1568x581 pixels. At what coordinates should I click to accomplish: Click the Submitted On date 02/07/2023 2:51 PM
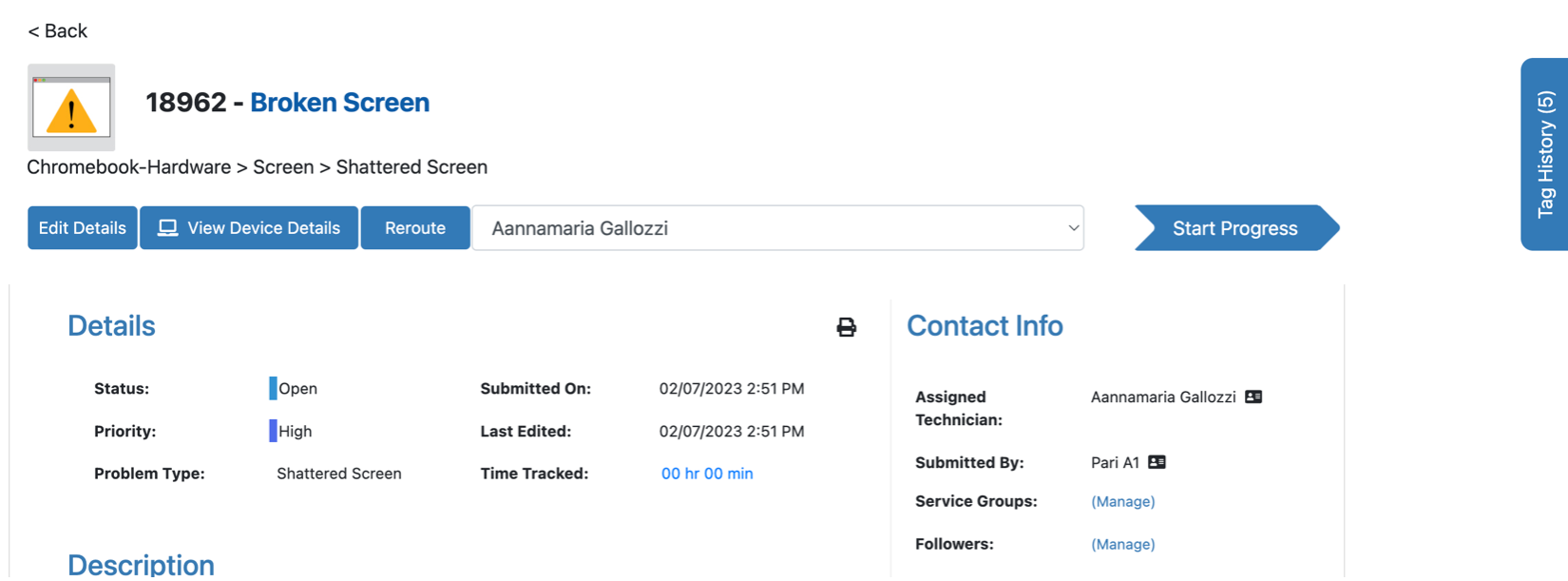[732, 388]
